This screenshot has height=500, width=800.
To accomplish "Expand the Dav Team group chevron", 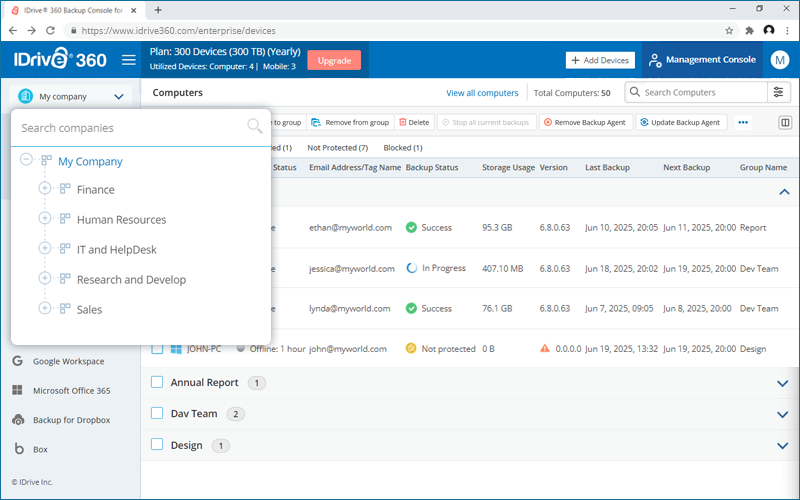I will [783, 414].
